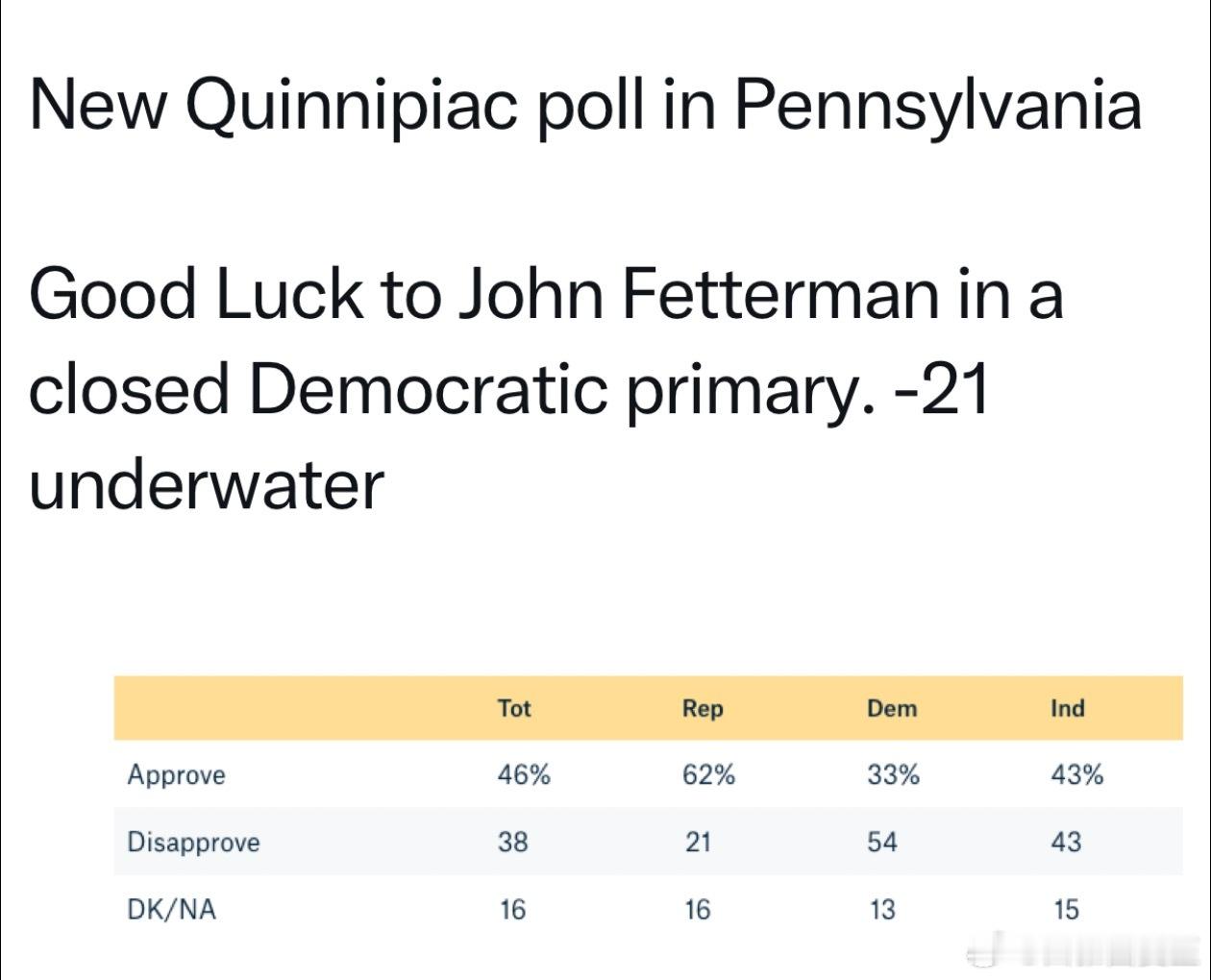This screenshot has width=1211, height=980.
Task: Click the 'Tot' column header
Action: coord(514,708)
